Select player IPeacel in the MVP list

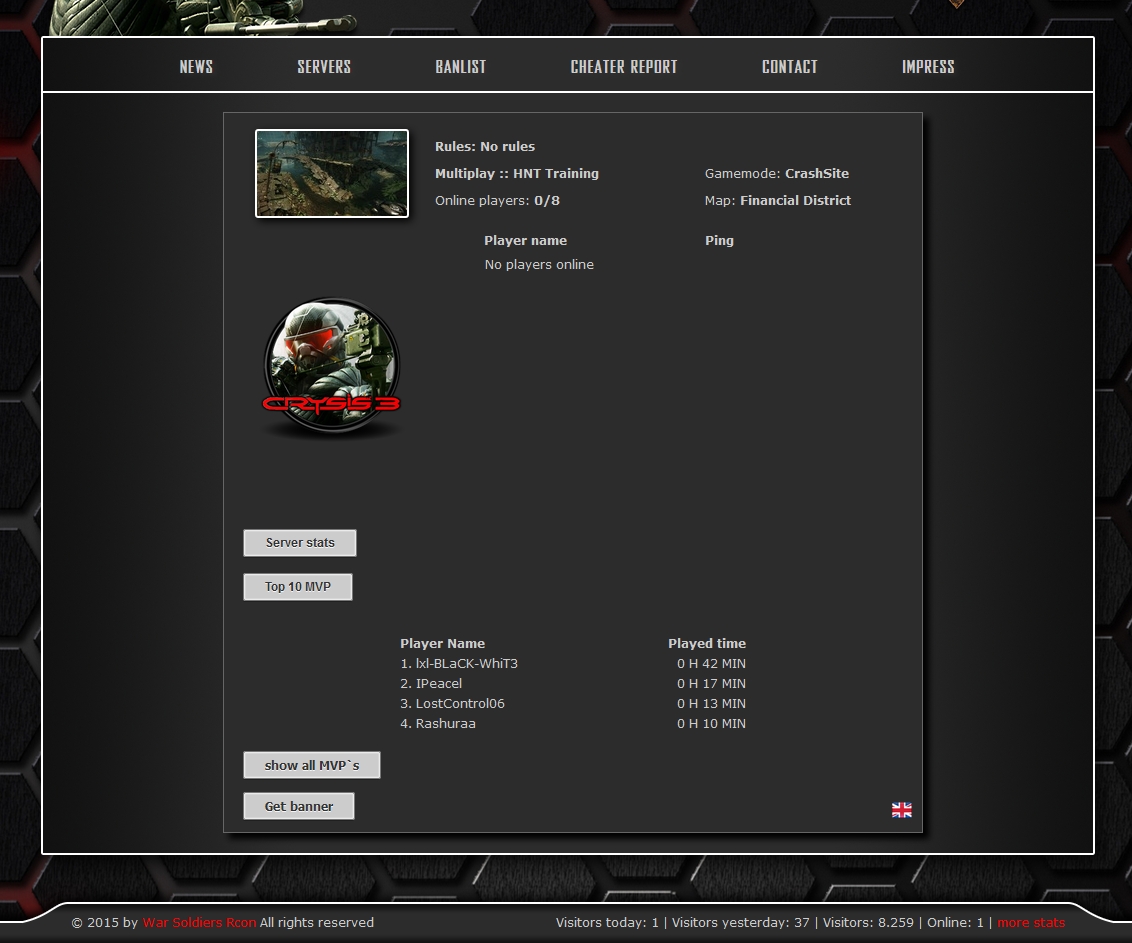tap(438, 684)
